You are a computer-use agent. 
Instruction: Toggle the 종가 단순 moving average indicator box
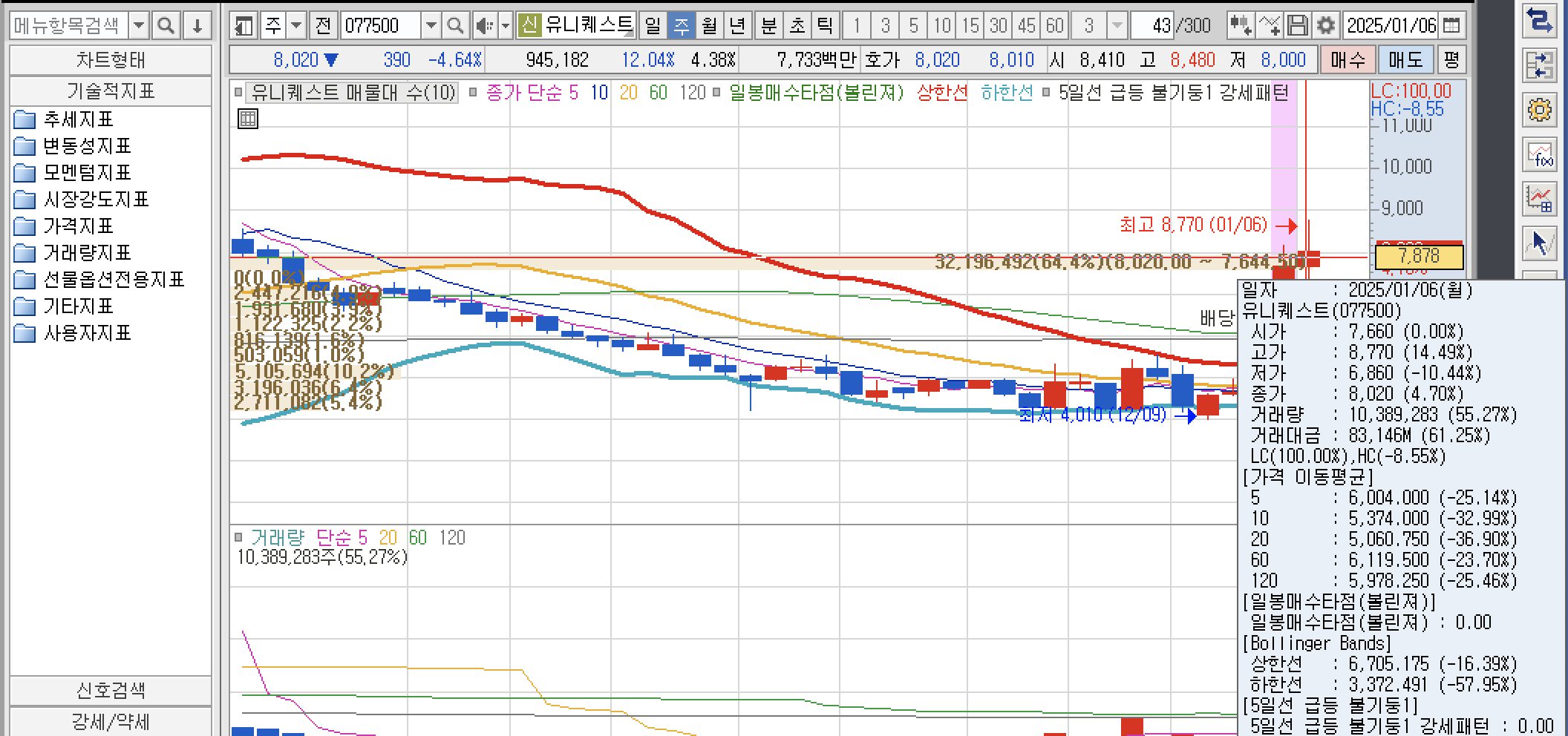(473, 93)
